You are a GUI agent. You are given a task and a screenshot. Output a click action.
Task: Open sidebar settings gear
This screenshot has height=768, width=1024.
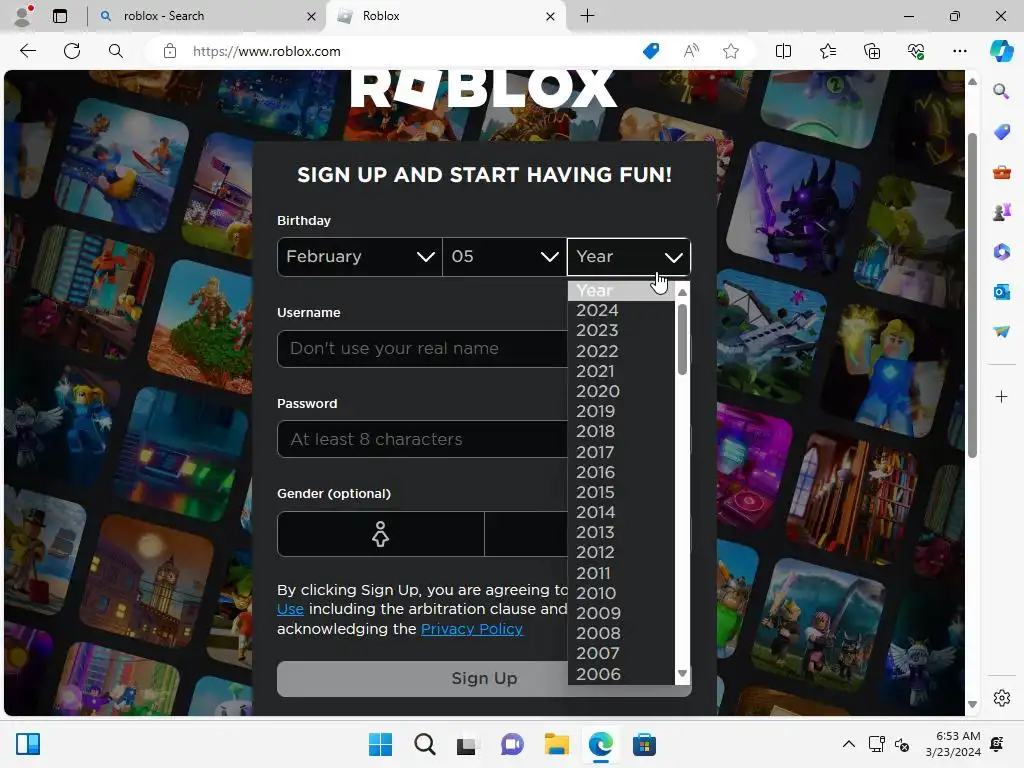[x=1002, y=698]
